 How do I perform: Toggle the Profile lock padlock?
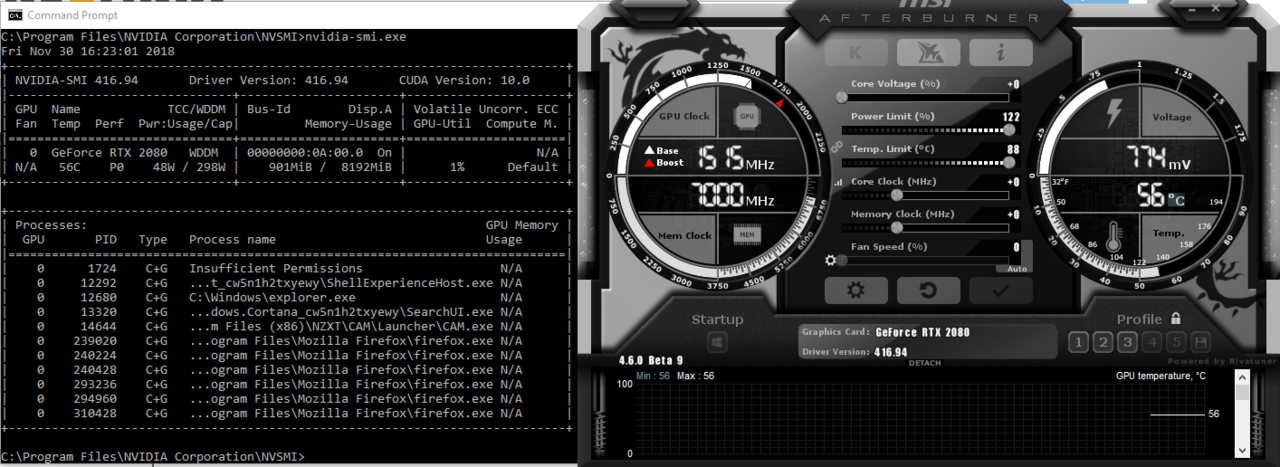[1176, 319]
